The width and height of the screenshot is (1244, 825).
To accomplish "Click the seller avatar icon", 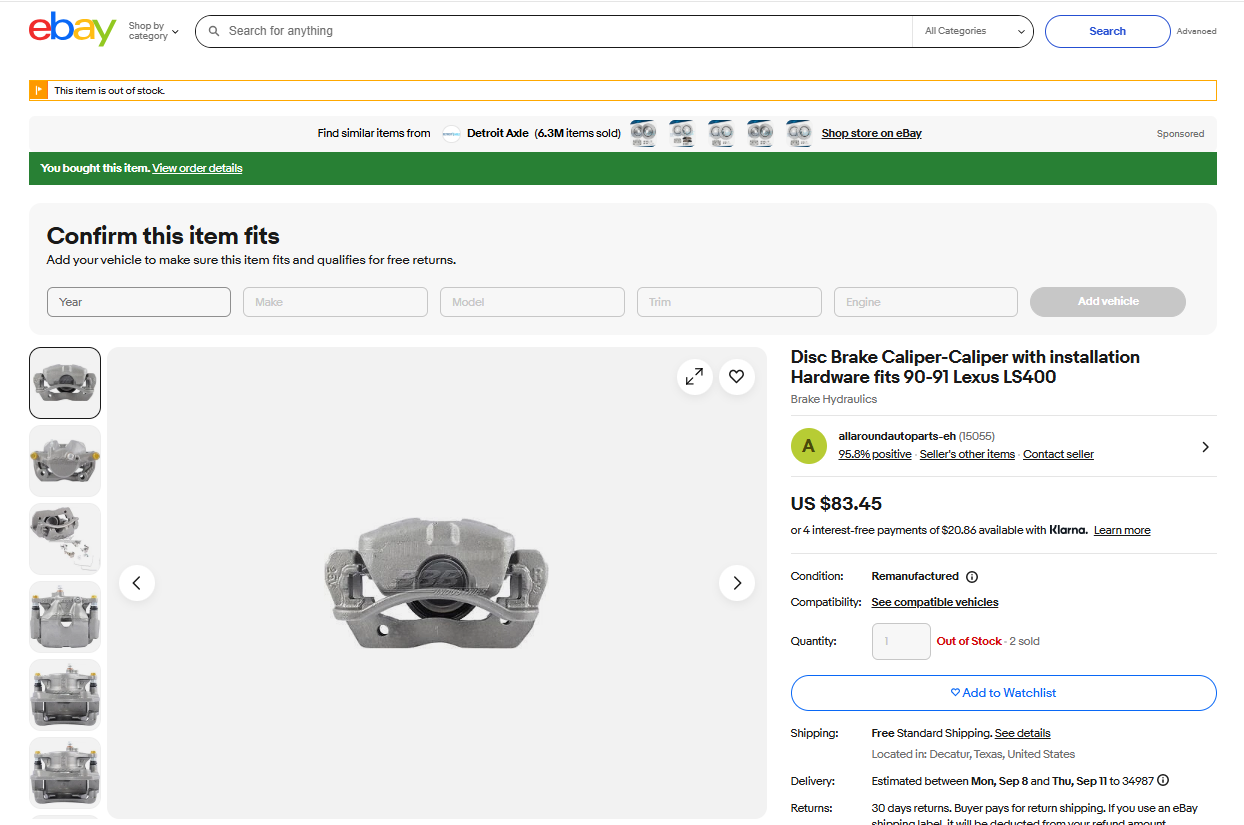I will (x=809, y=446).
